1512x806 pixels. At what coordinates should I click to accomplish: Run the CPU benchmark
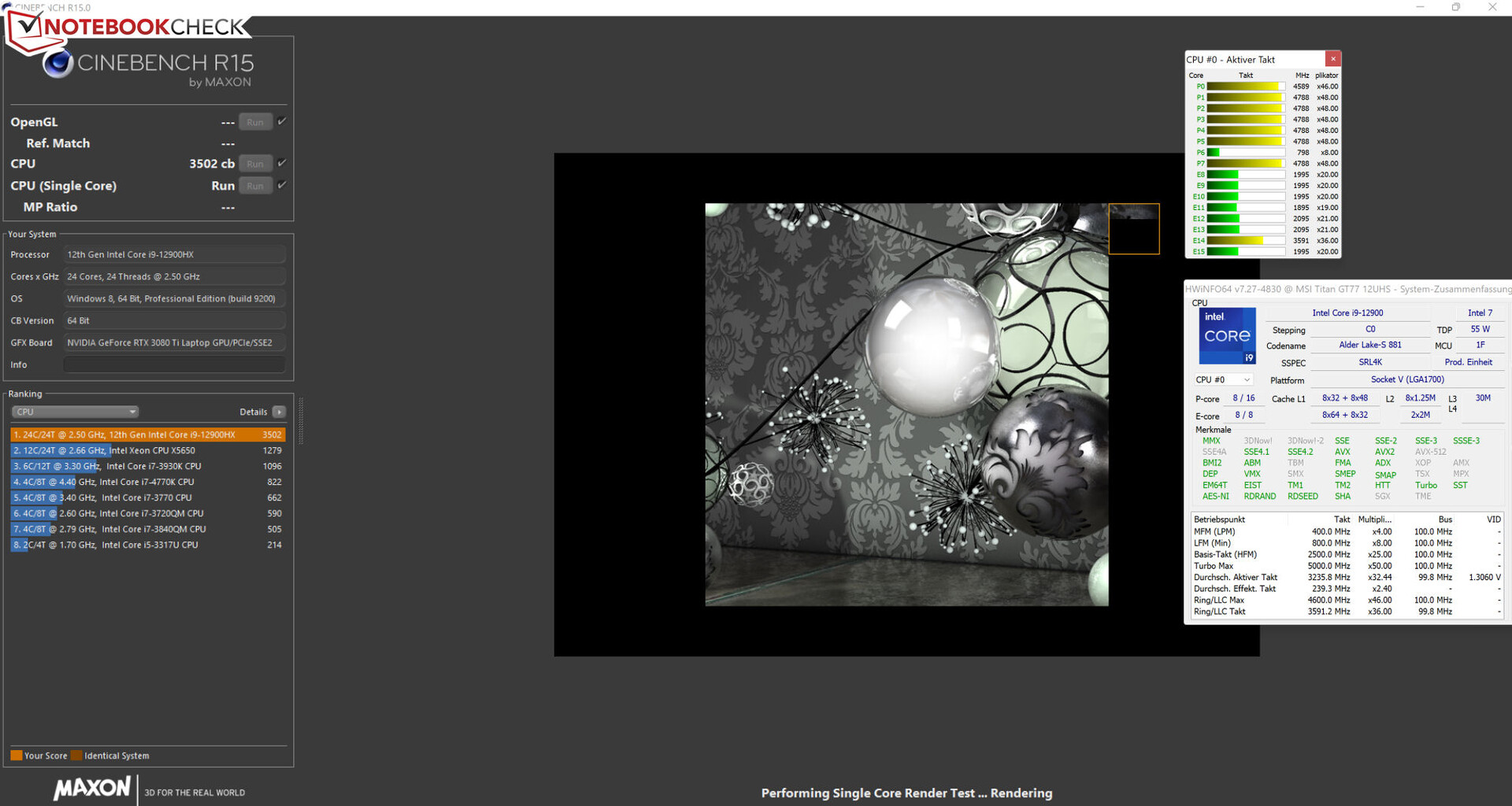(255, 164)
